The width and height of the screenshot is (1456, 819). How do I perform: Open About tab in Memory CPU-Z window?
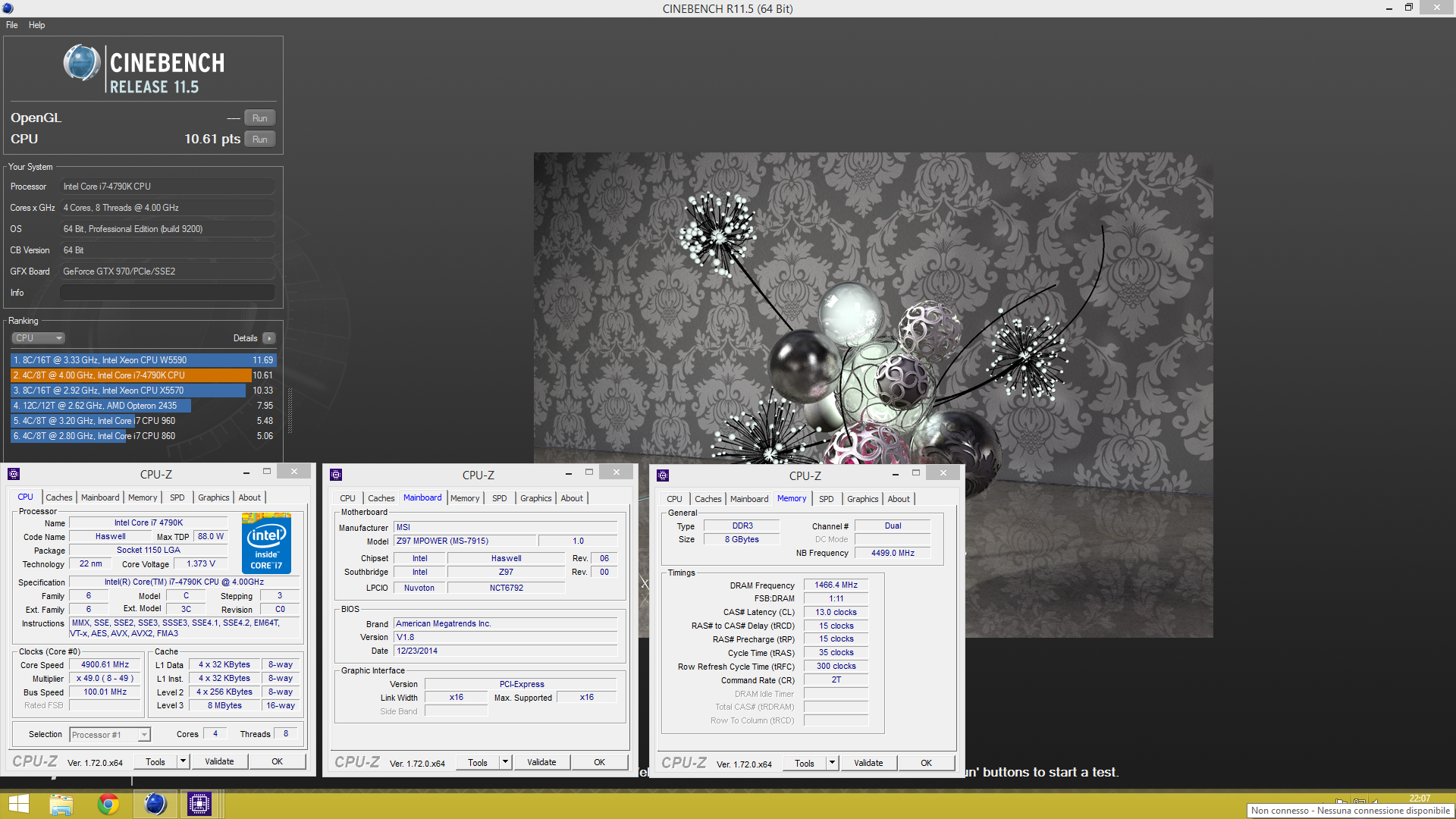(899, 499)
